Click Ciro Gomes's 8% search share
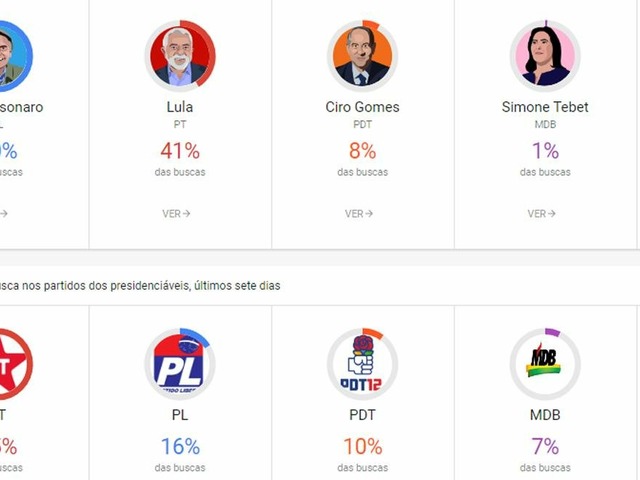 point(362,151)
